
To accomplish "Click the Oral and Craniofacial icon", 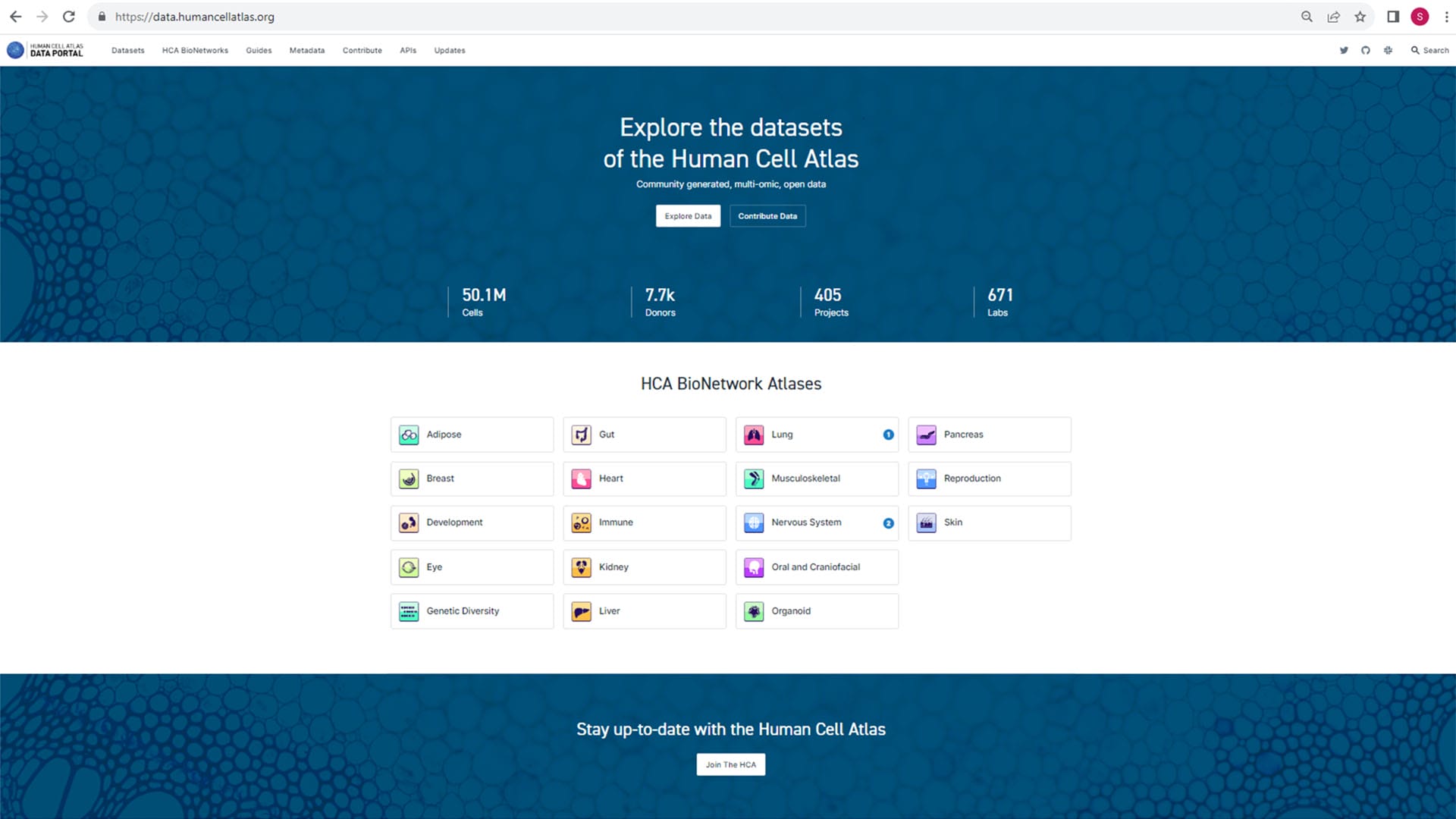I will click(754, 567).
